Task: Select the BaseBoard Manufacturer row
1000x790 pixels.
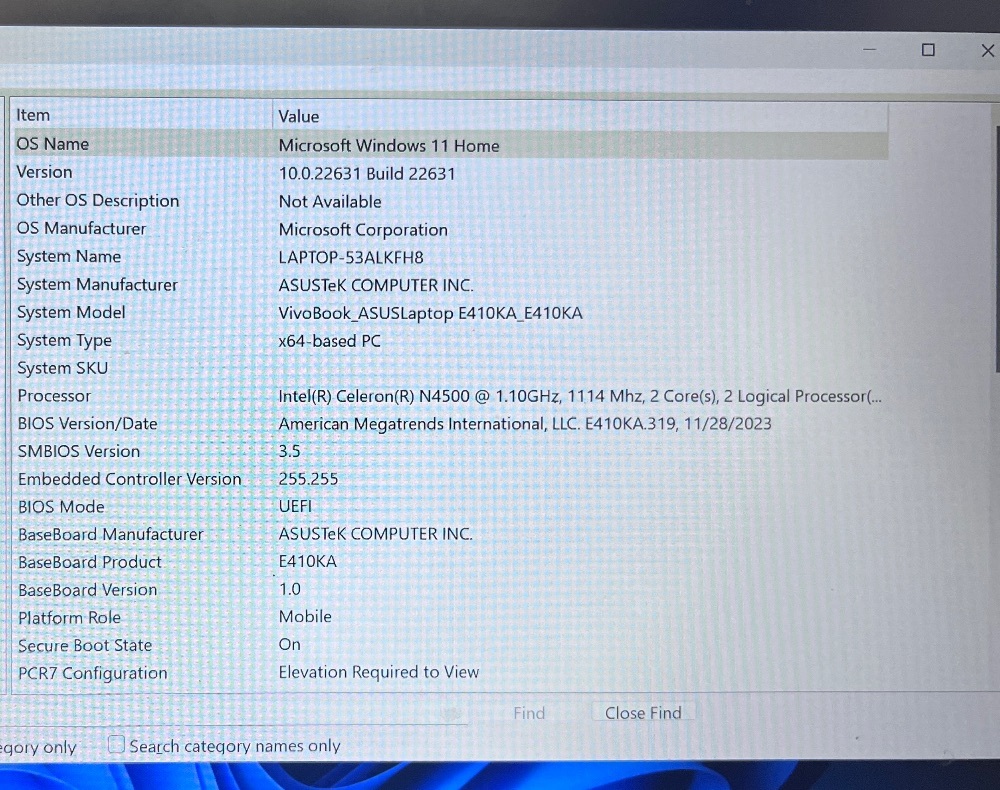Action: [x=450, y=534]
